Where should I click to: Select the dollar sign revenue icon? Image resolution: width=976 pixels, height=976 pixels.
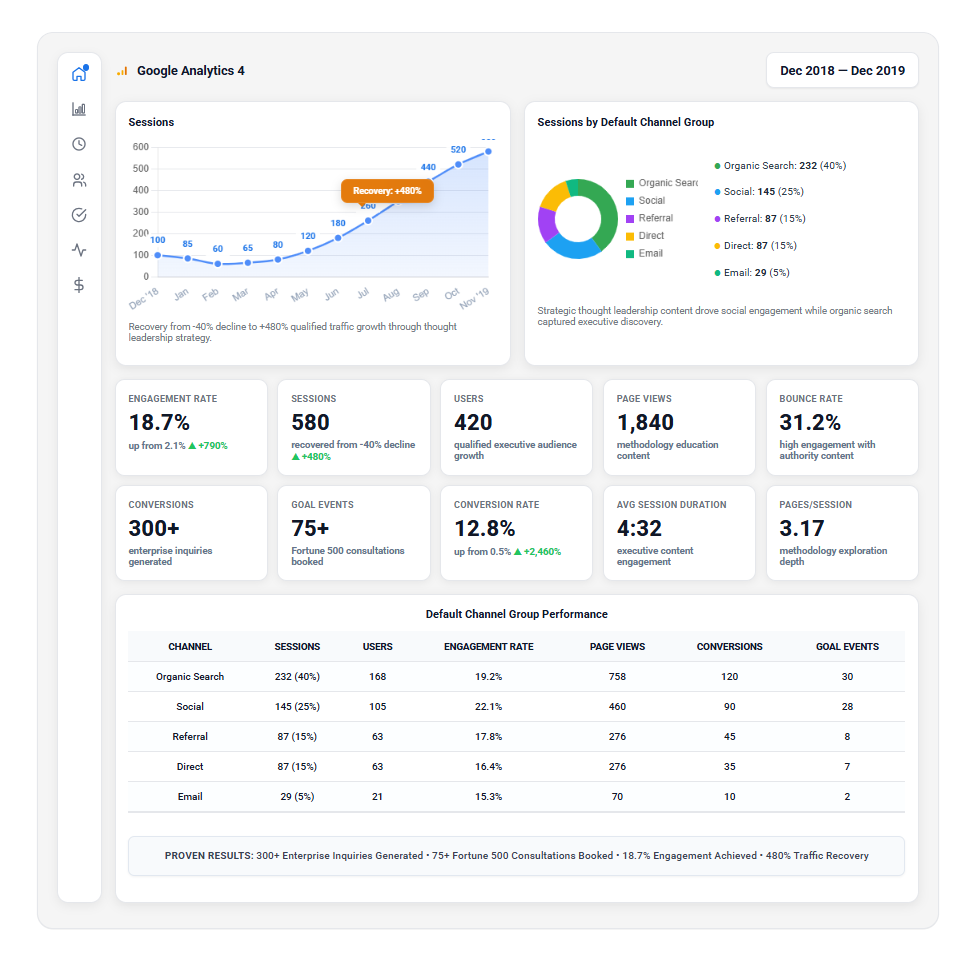(x=79, y=285)
